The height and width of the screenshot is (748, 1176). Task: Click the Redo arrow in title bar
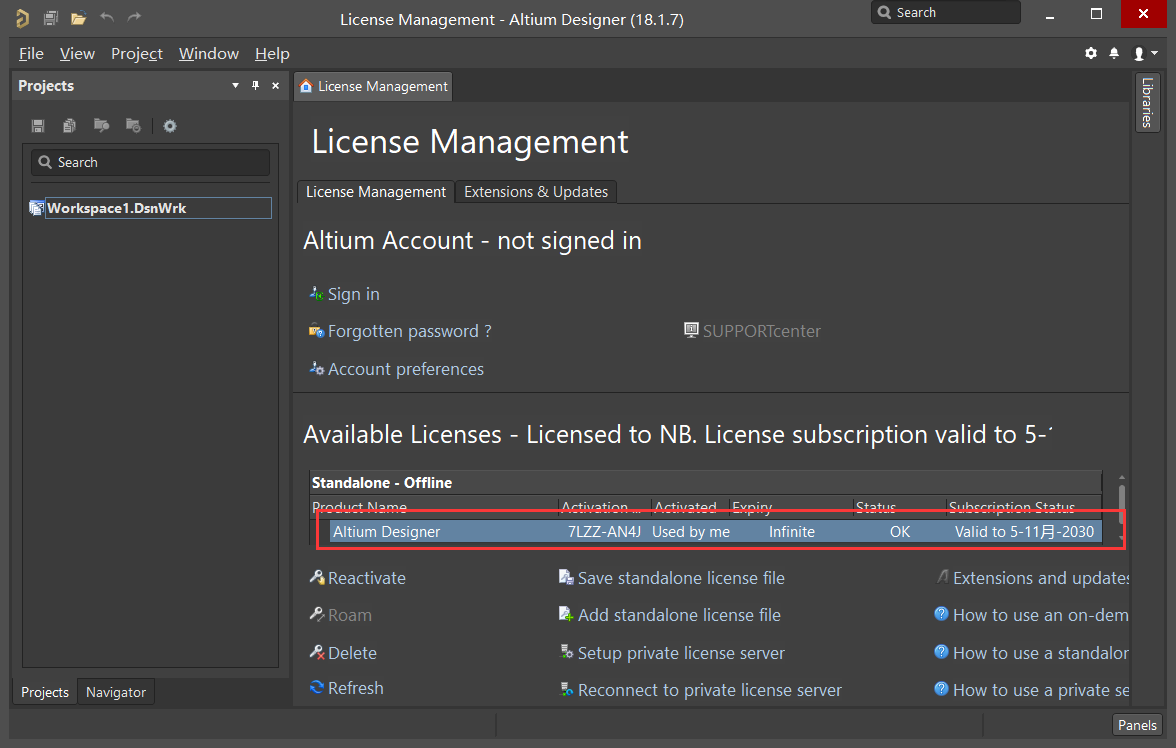click(134, 17)
